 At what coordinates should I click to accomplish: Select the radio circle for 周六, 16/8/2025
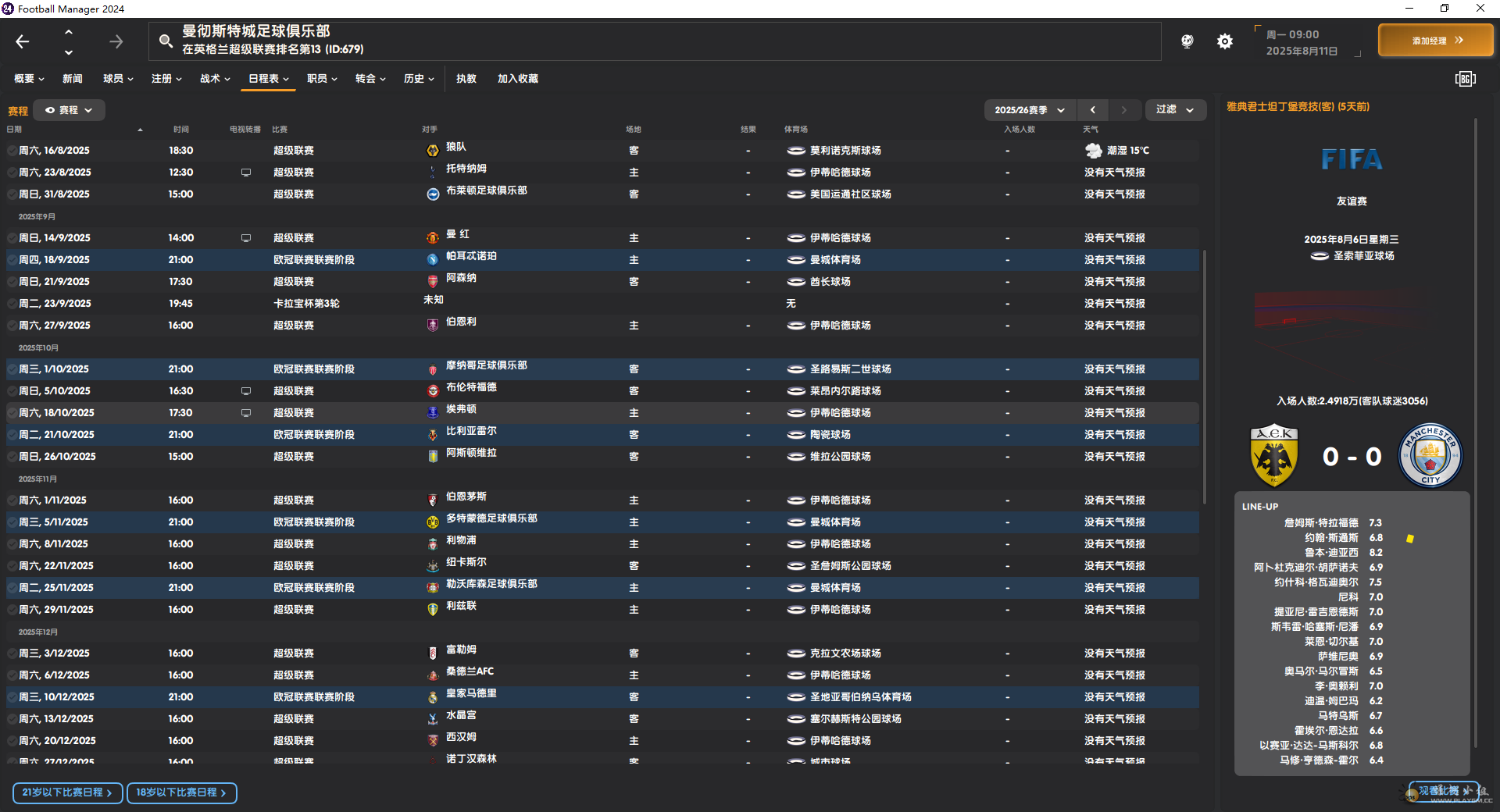pyautogui.click(x=12, y=151)
